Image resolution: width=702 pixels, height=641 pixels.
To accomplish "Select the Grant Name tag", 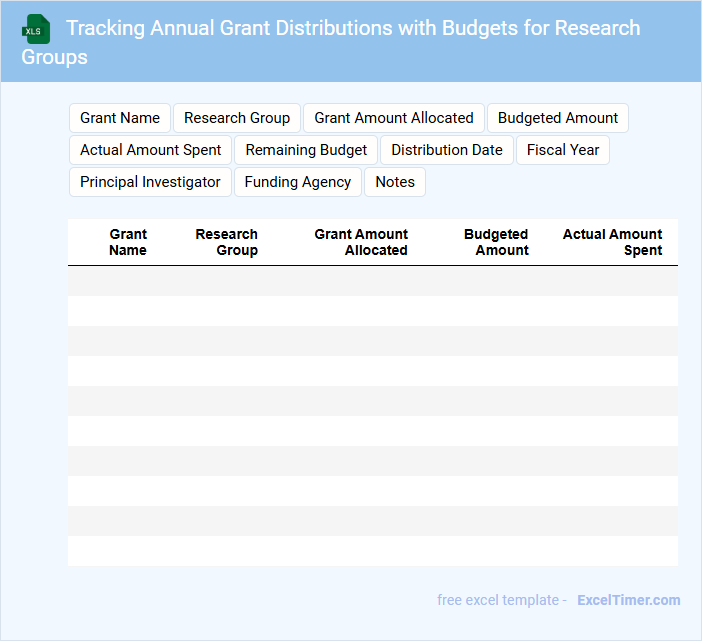I will click(x=120, y=118).
